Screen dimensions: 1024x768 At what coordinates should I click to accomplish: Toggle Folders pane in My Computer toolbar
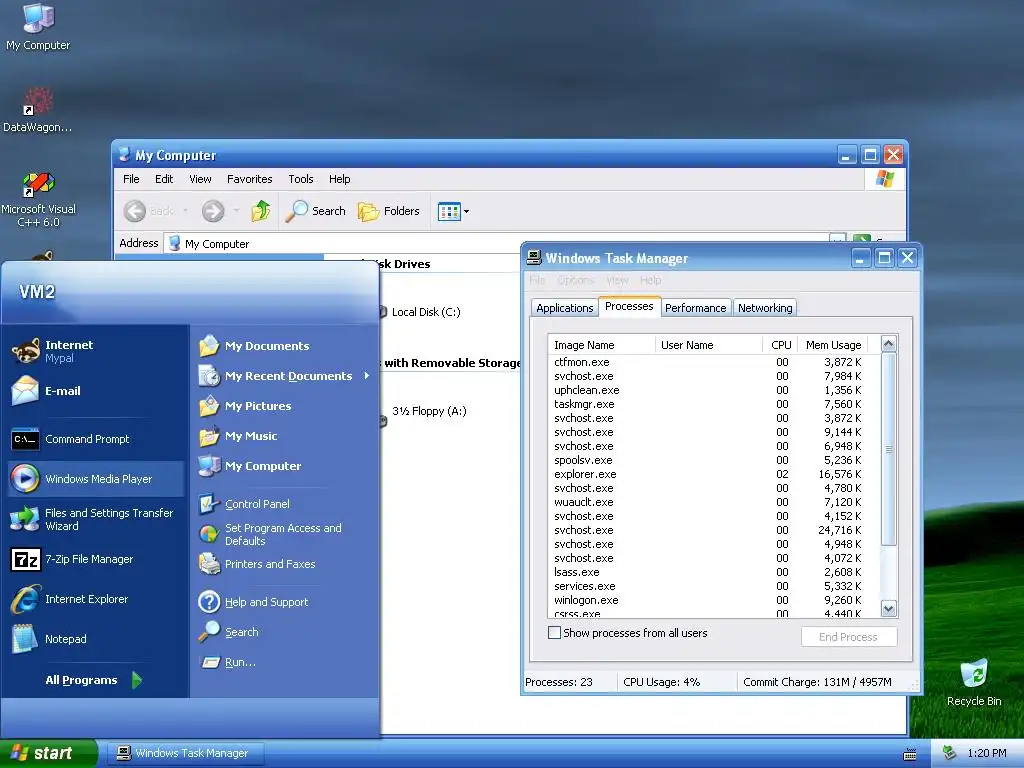click(x=389, y=211)
